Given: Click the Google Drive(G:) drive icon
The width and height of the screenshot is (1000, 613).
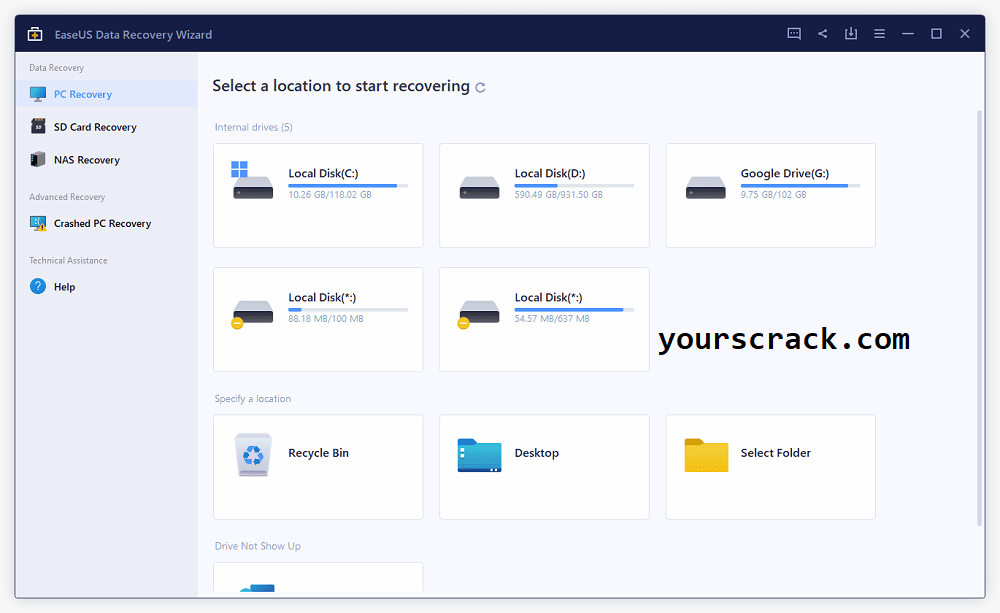Looking at the screenshot, I should click(705, 188).
